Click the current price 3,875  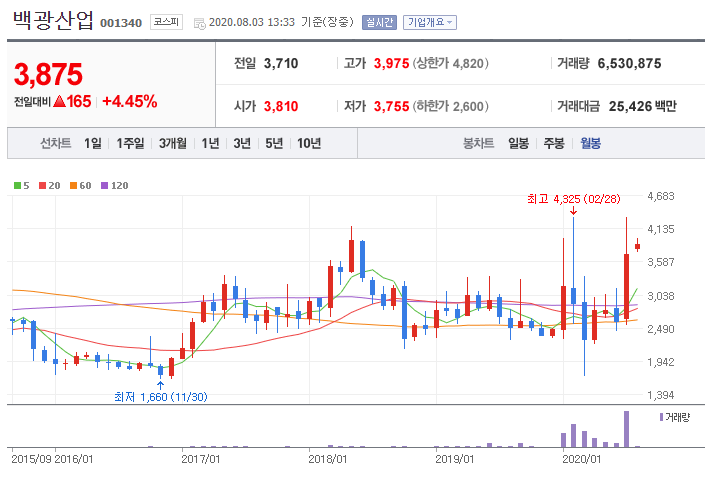pyautogui.click(x=48, y=74)
